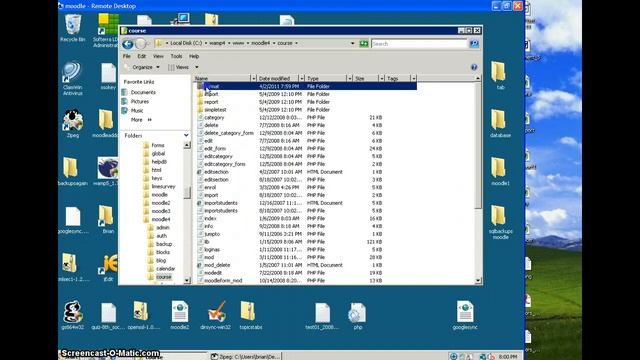This screenshot has height=360, width=640.
Task: Open the jEdit desktop shortcut
Action: (x=108, y=267)
